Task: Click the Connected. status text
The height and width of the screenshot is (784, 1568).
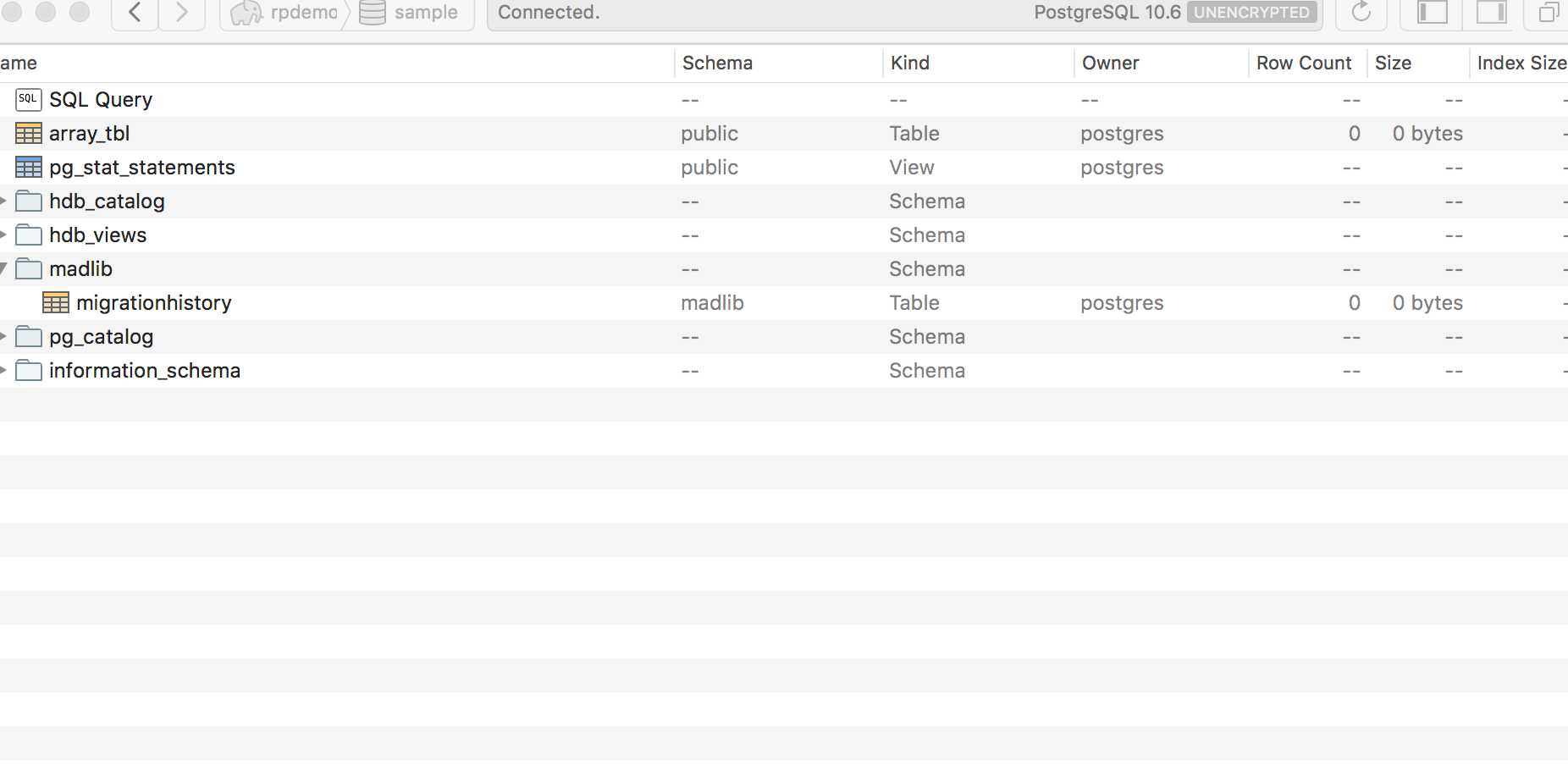Action: click(549, 13)
